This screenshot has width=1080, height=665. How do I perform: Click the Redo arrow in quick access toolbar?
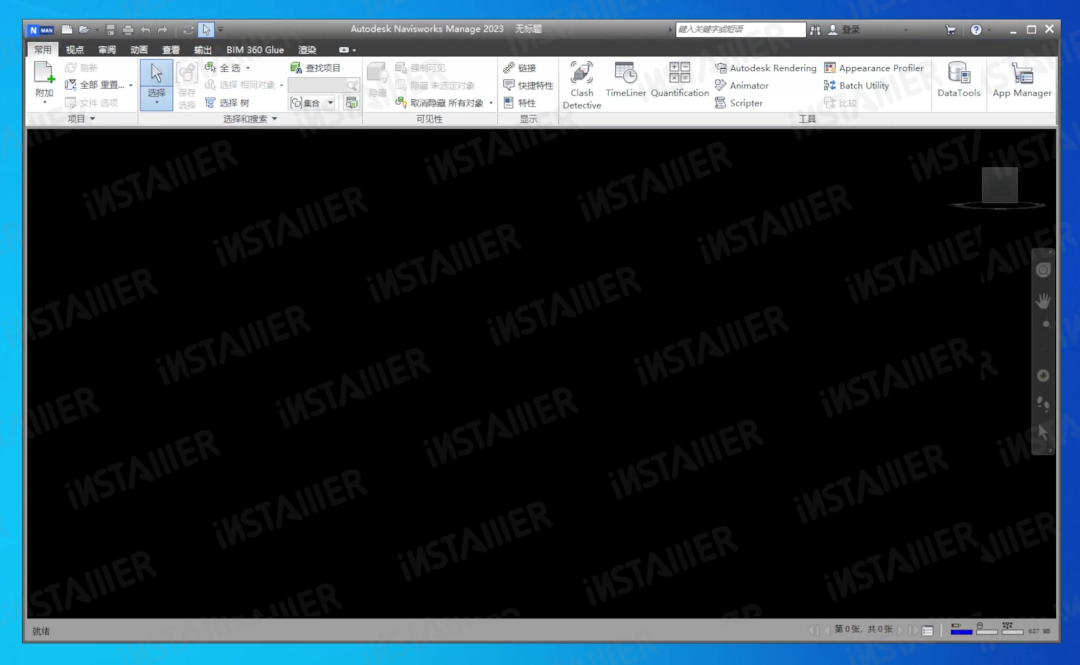tap(163, 30)
